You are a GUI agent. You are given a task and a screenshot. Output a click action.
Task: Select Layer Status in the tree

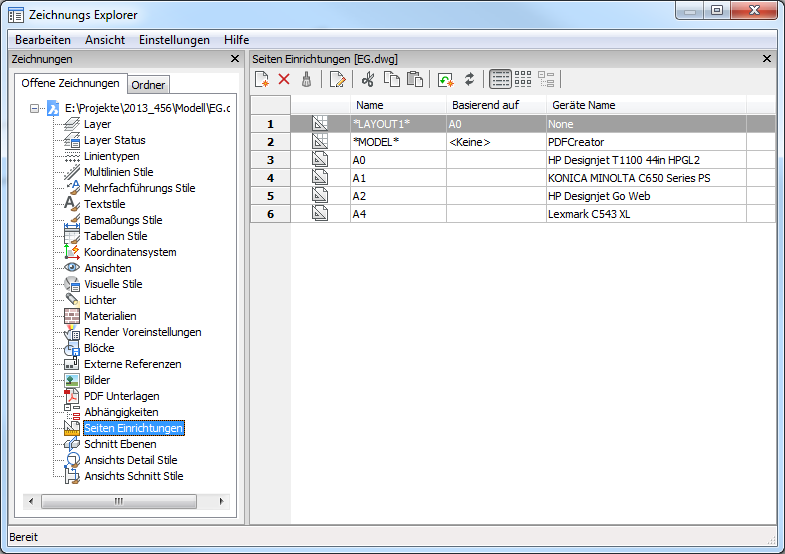click(114, 140)
